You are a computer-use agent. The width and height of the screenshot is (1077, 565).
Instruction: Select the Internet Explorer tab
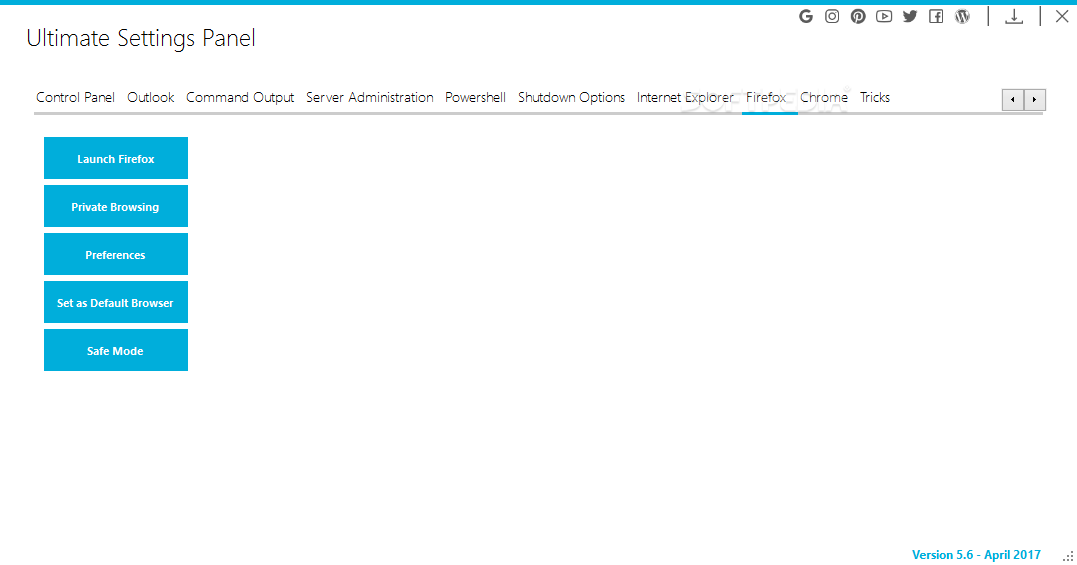pos(685,97)
